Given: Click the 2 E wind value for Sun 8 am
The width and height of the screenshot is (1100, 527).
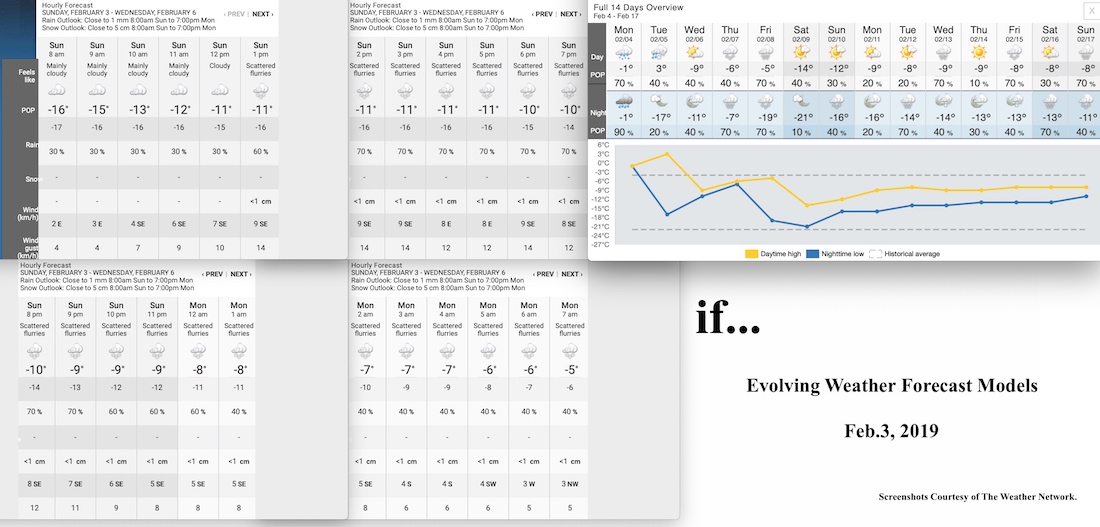Looking at the screenshot, I should pos(56,225).
